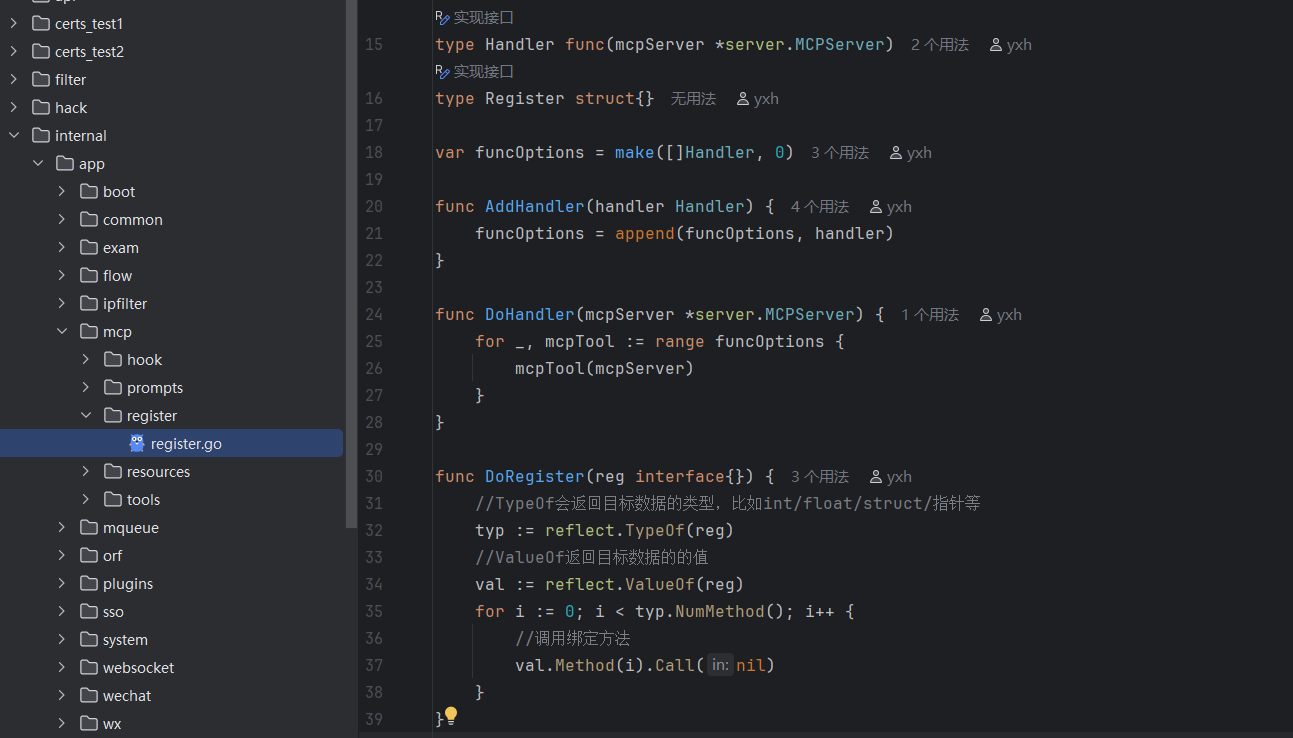Click the hack folder icon
Viewport: 1293px width, 738px height.
coord(41,107)
